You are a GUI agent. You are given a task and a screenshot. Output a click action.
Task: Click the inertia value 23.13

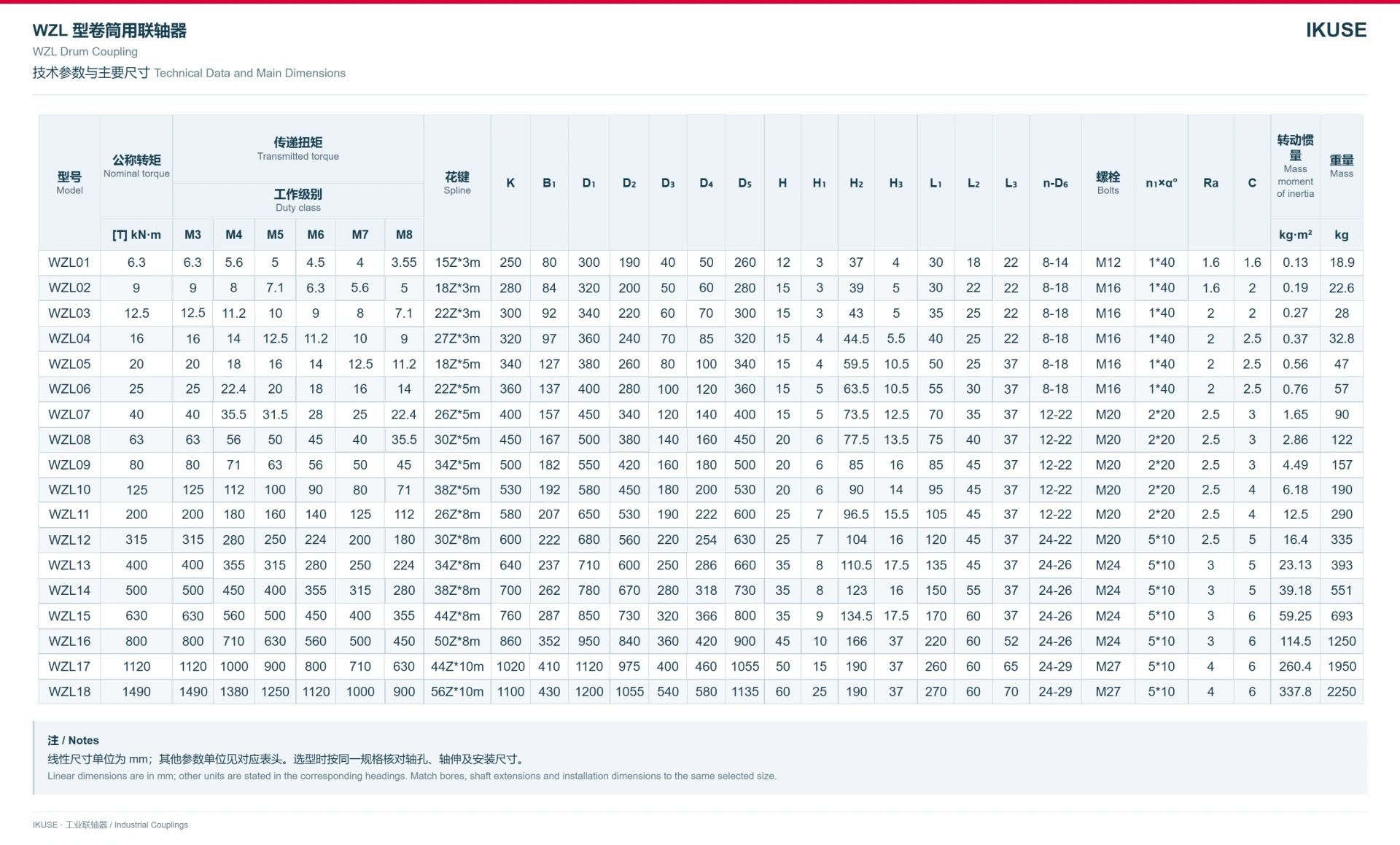[1295, 565]
